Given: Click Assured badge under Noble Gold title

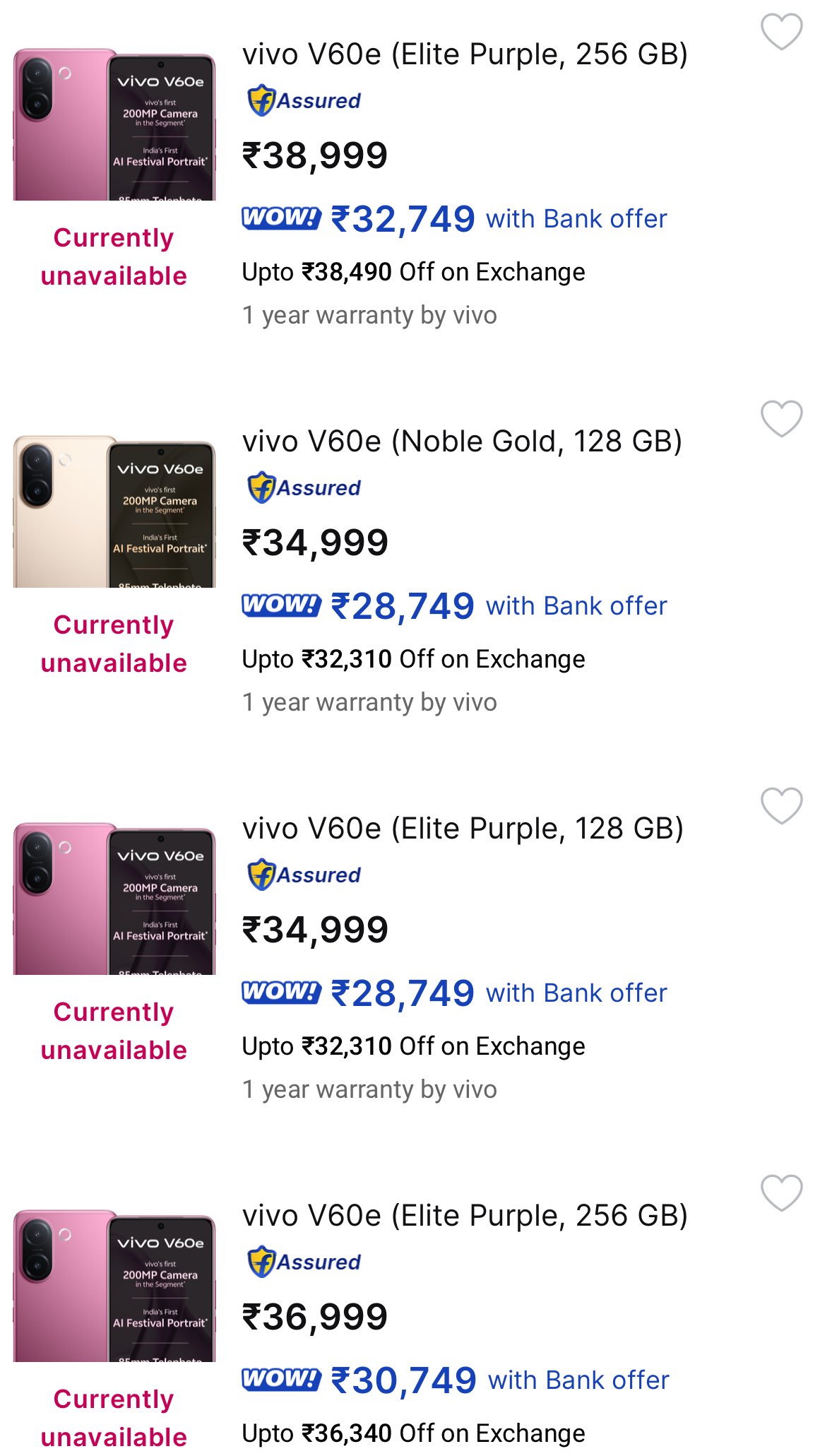Looking at the screenshot, I should [x=304, y=487].
